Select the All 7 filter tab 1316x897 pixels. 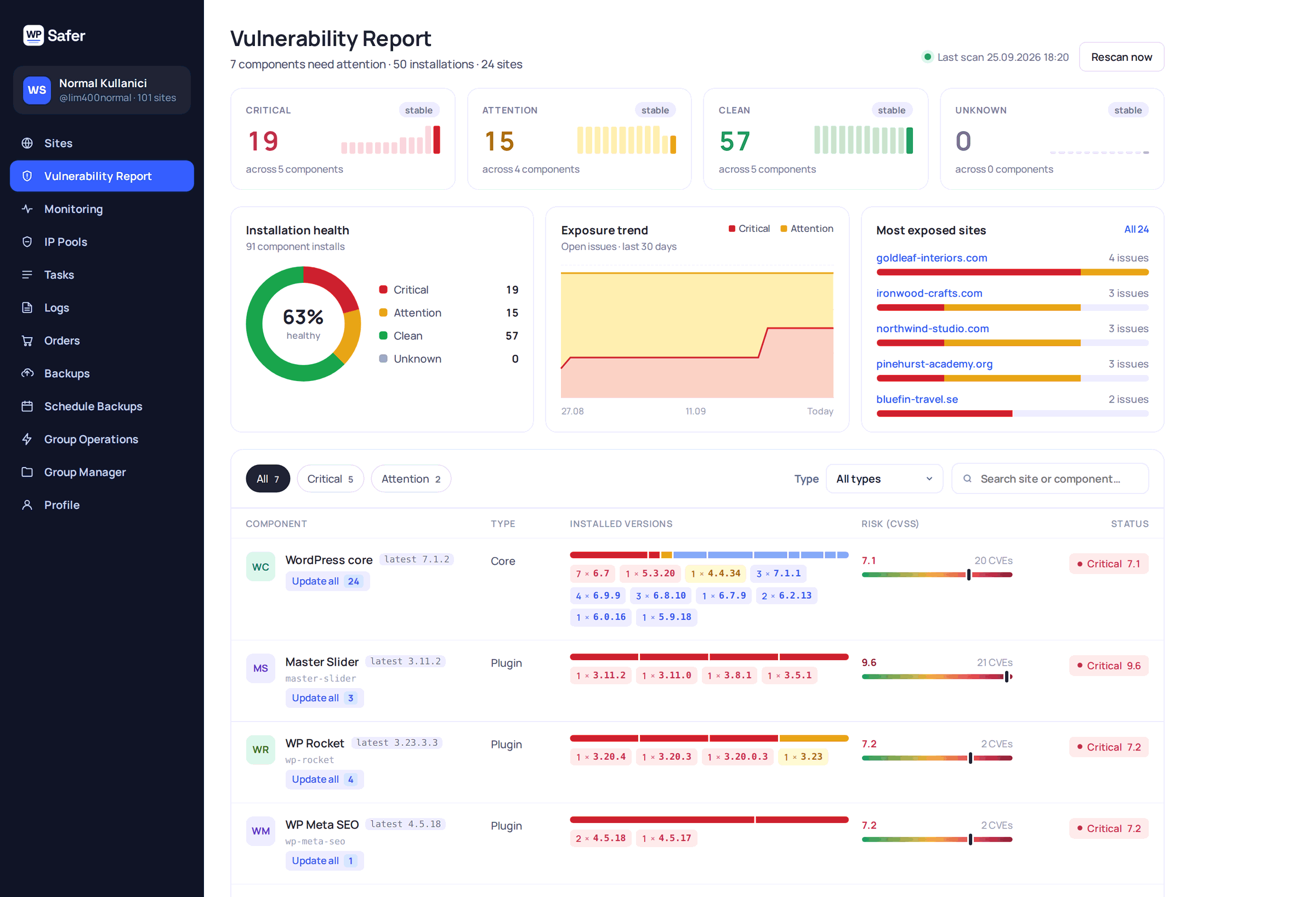click(267, 479)
